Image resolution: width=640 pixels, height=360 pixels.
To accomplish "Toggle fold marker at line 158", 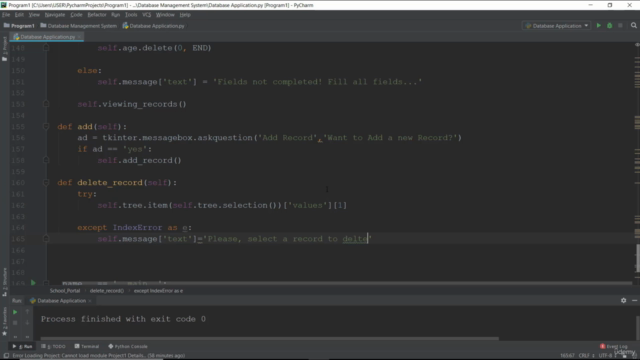I will click(46, 160).
